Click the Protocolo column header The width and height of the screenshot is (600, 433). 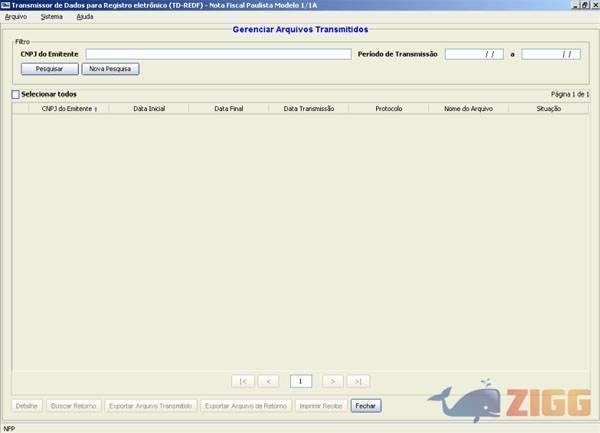(x=388, y=108)
